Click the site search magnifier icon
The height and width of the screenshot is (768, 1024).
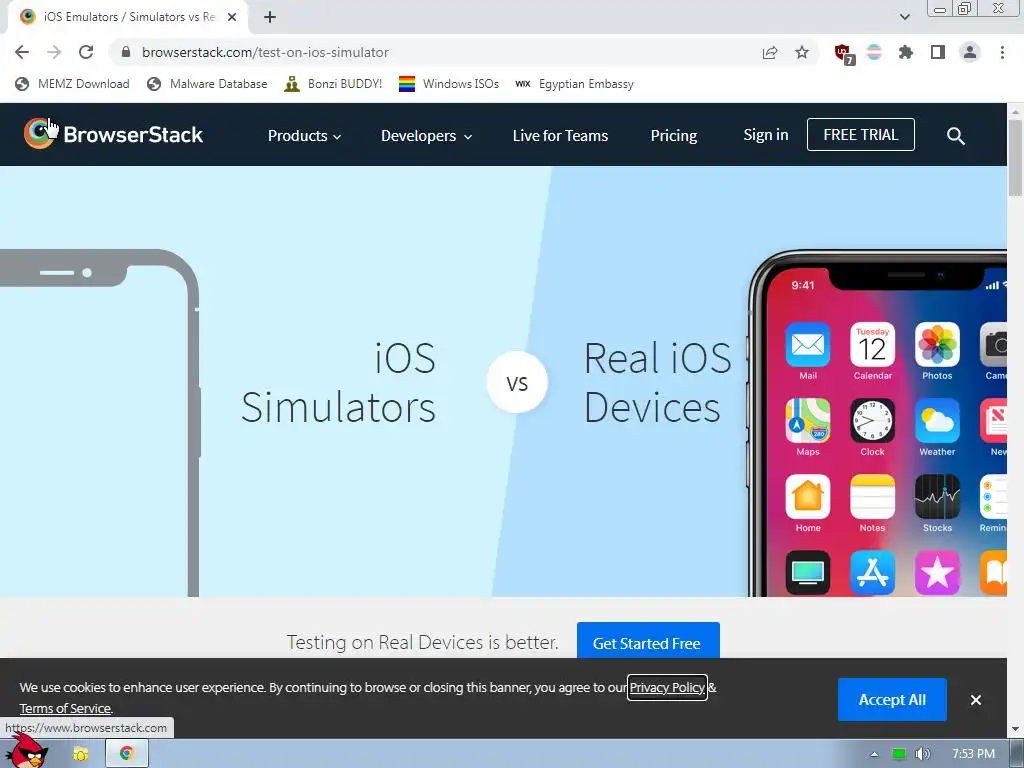pyautogui.click(x=955, y=136)
